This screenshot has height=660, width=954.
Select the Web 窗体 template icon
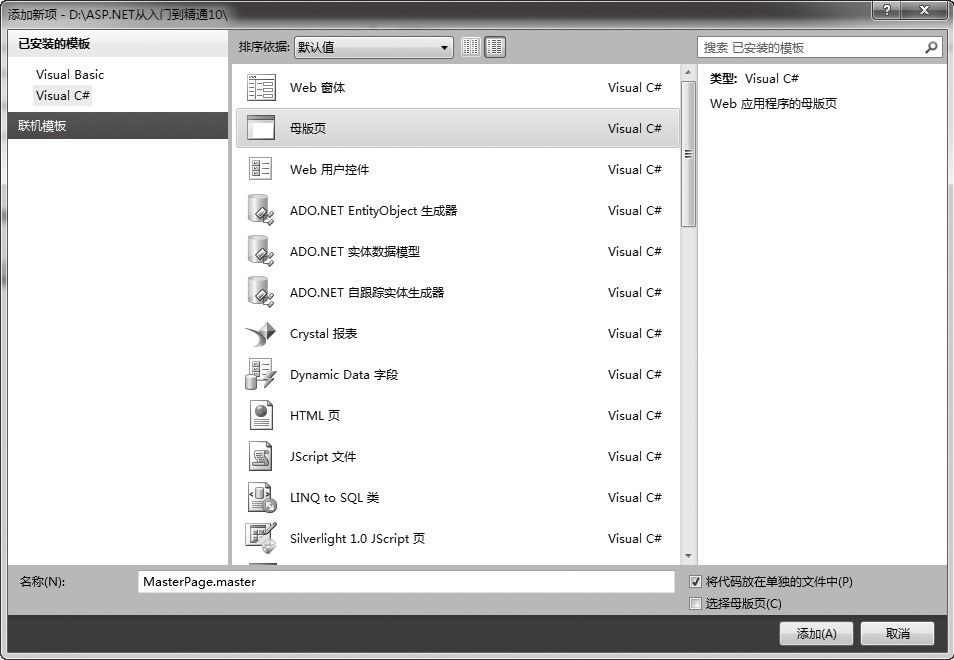point(261,88)
